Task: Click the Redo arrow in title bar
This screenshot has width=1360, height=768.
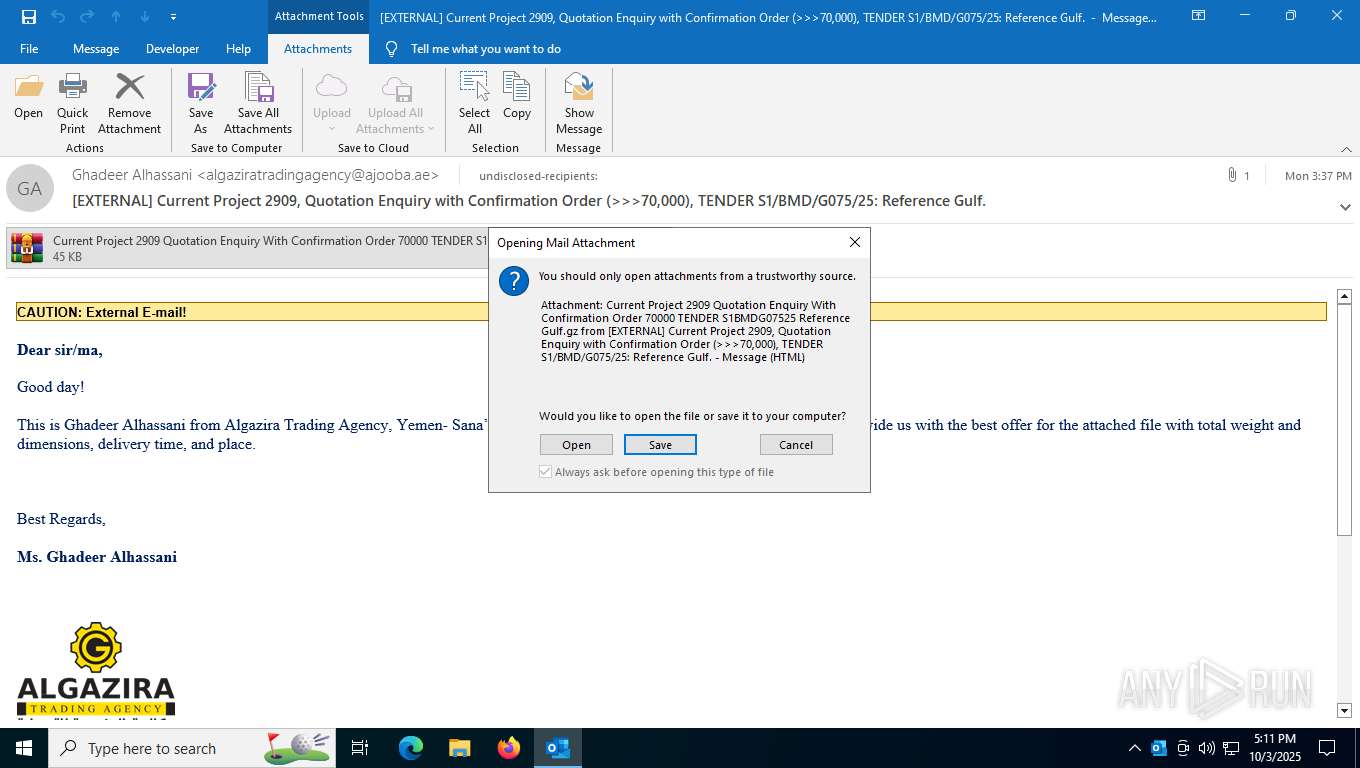Action: (x=86, y=17)
